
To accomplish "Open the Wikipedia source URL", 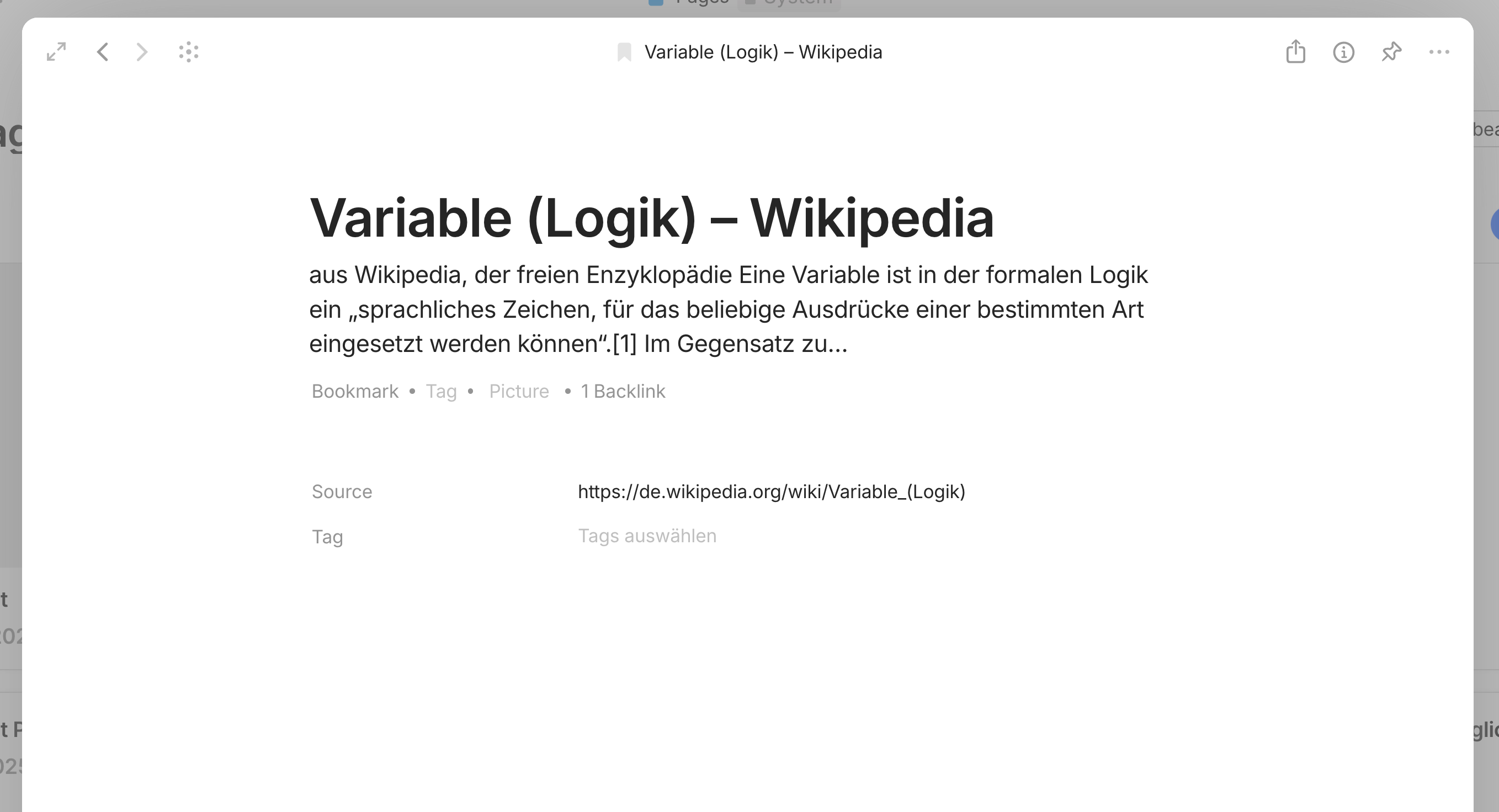I will (x=771, y=492).
